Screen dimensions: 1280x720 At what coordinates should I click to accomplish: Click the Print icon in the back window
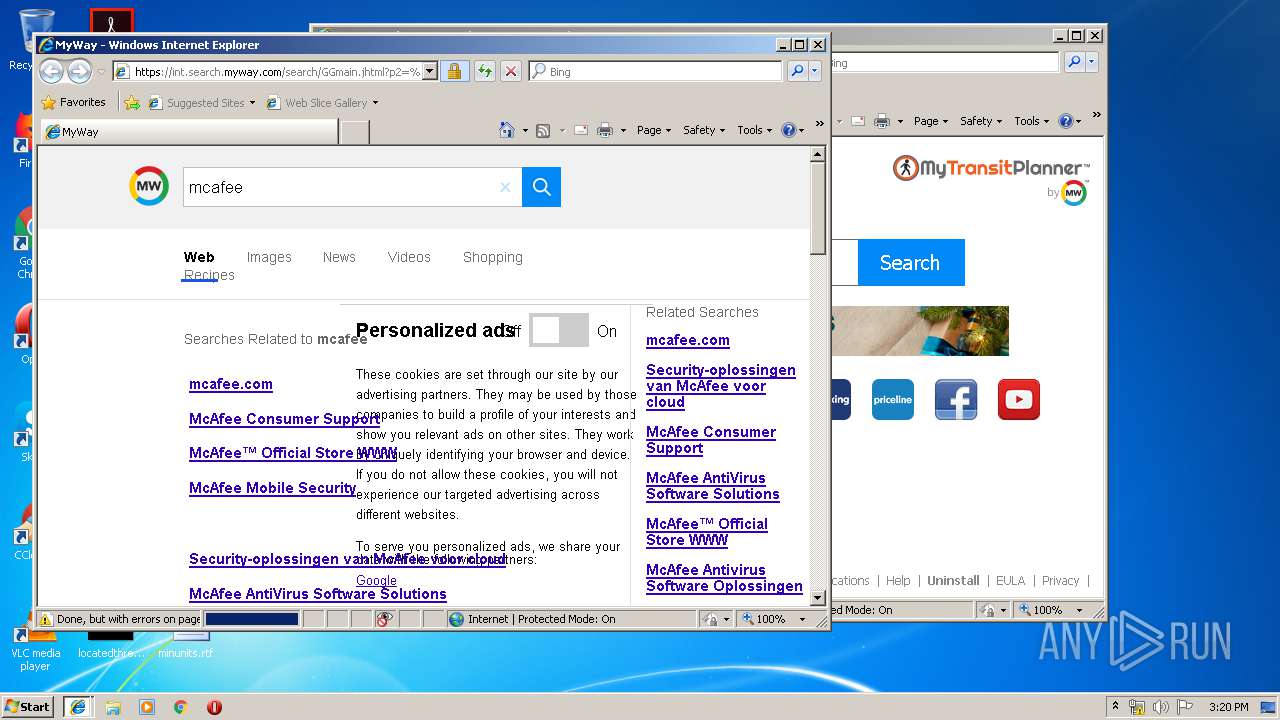point(882,121)
